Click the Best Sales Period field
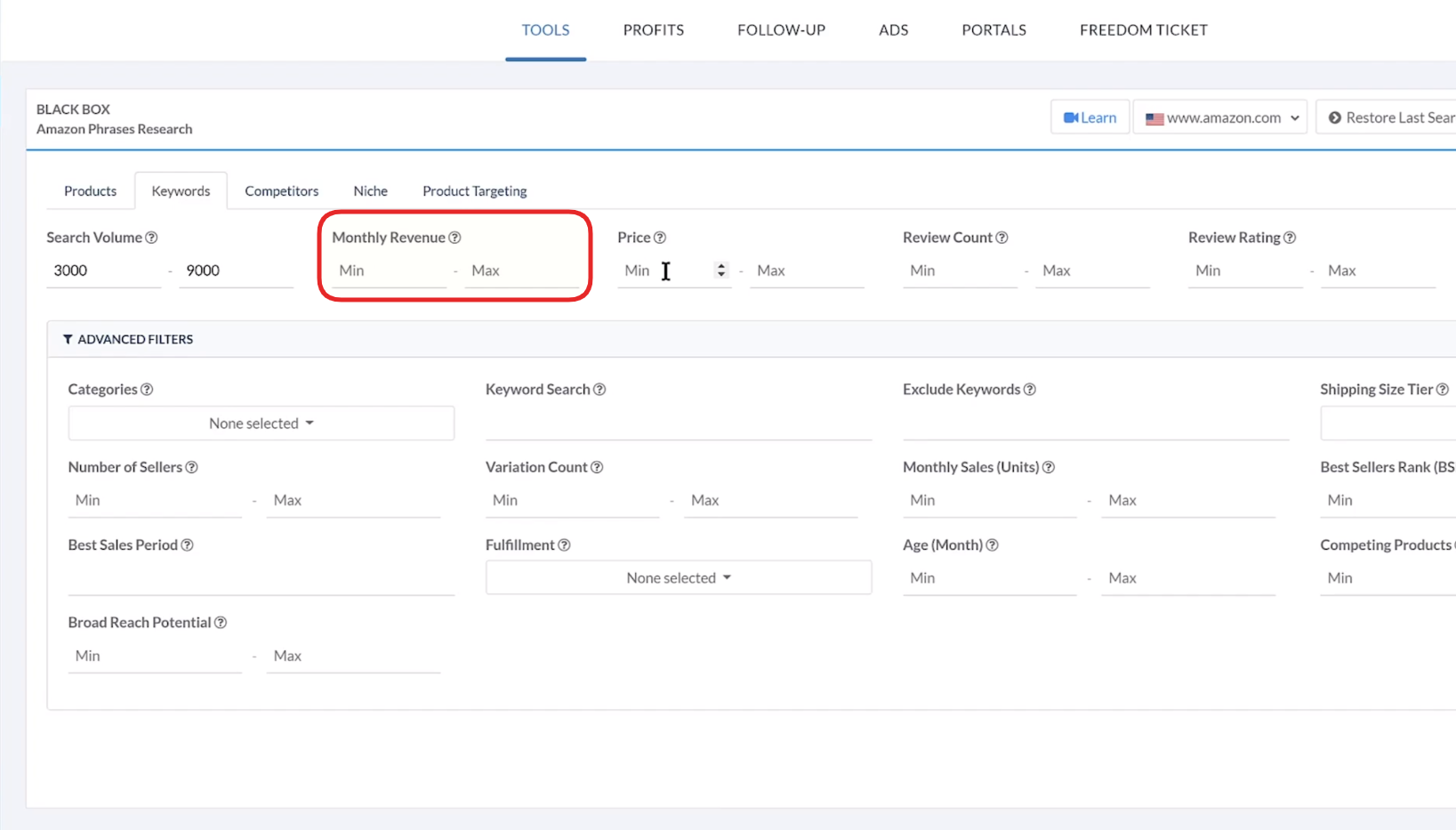The image size is (1456, 830). [261, 578]
